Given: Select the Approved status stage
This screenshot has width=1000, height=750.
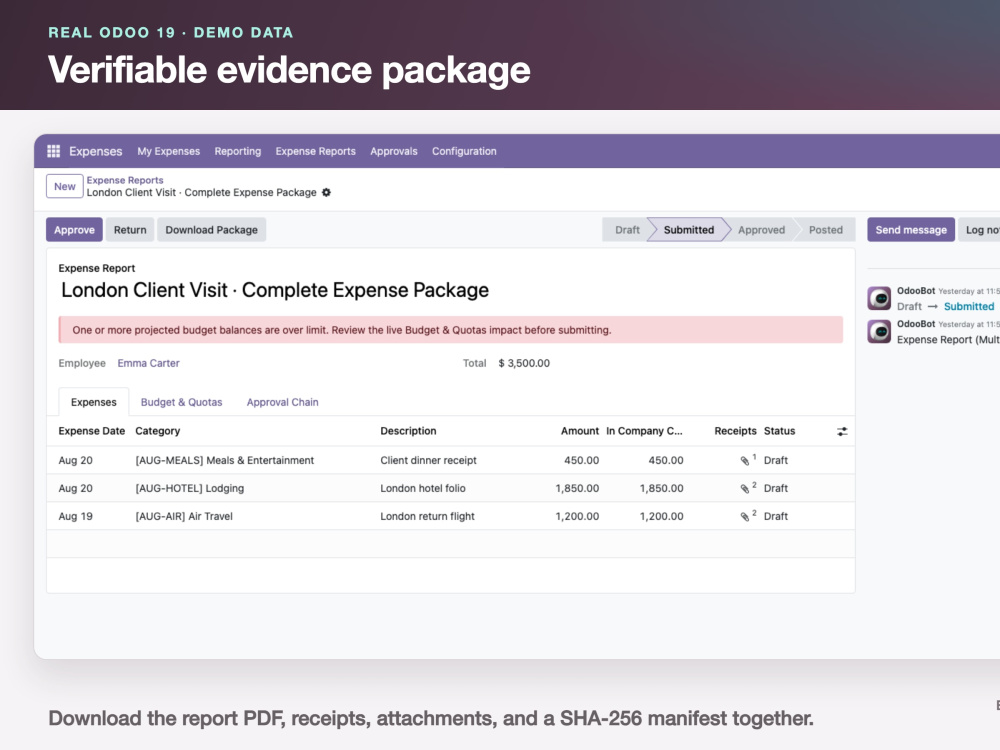Looking at the screenshot, I should pyautogui.click(x=761, y=230).
